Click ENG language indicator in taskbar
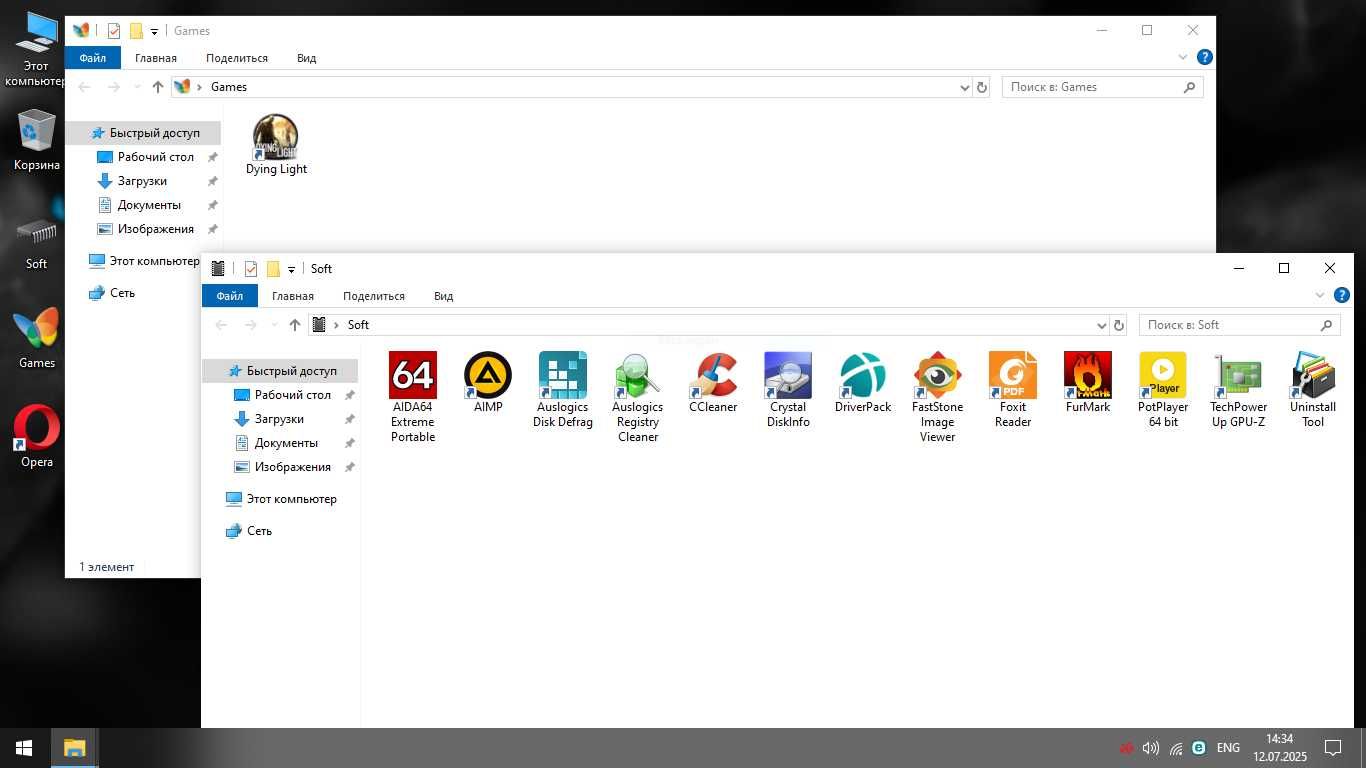This screenshot has height=768, width=1366. [x=1228, y=748]
